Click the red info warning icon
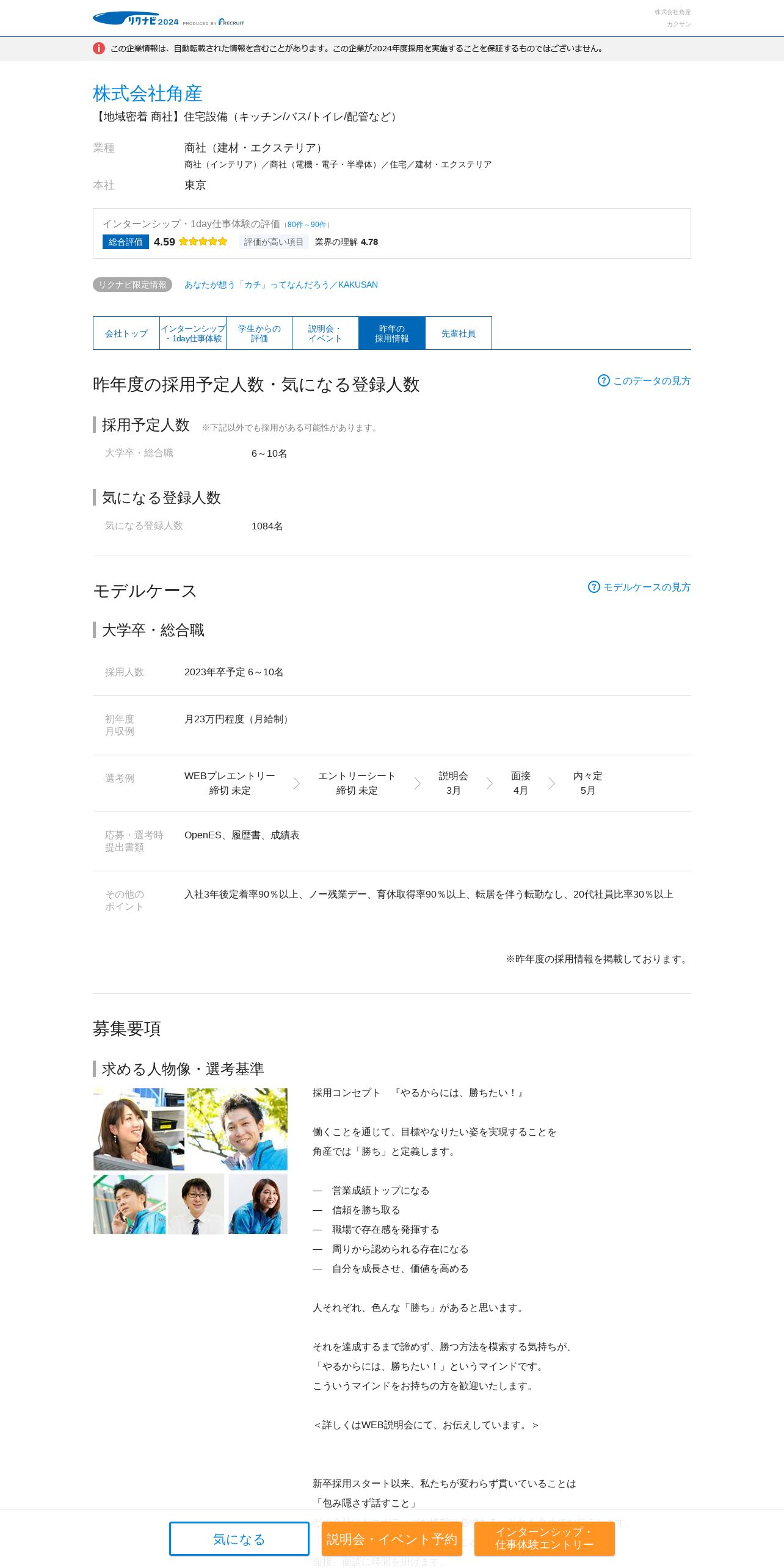 click(99, 48)
